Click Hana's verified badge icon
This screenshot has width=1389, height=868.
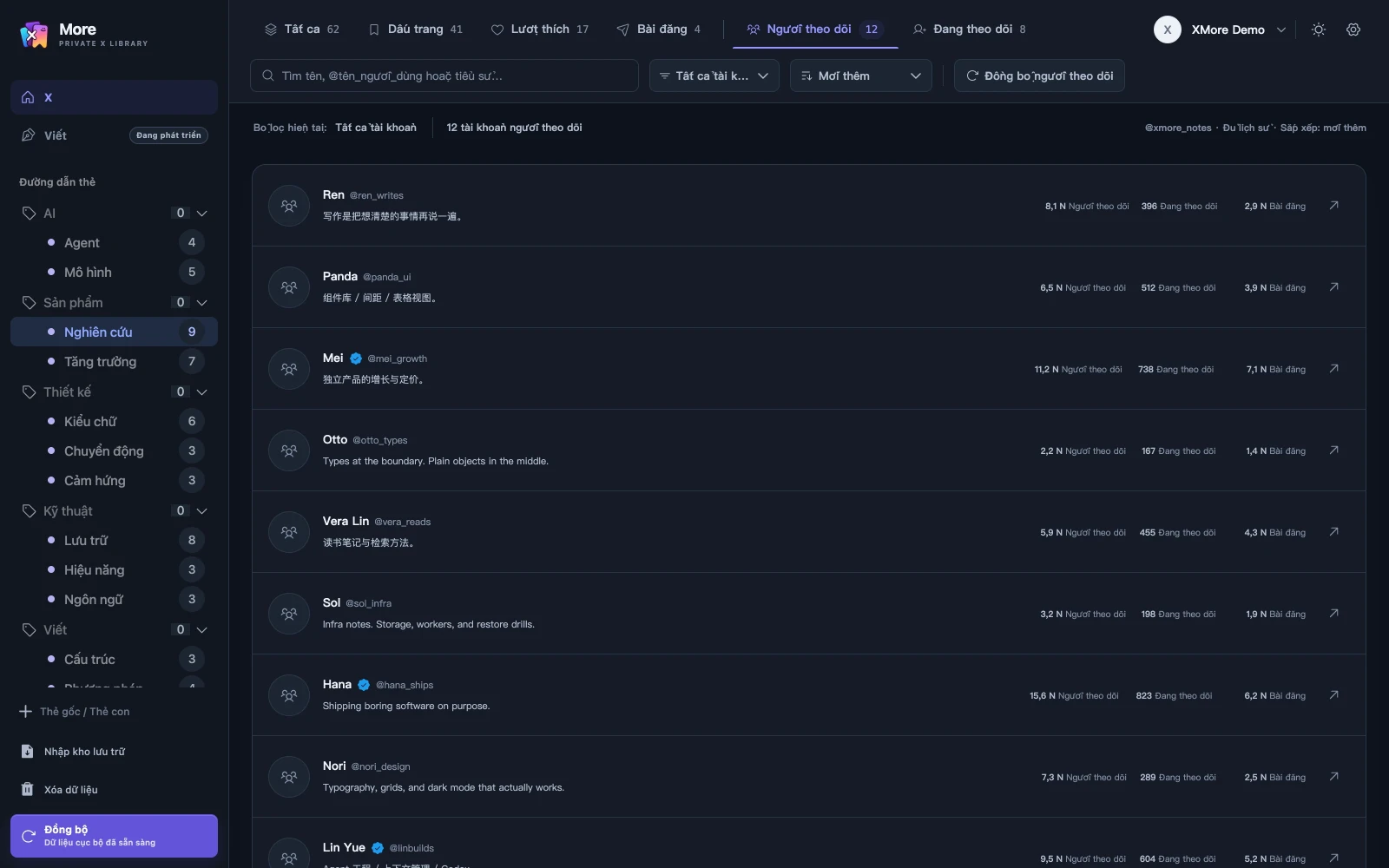(x=364, y=685)
